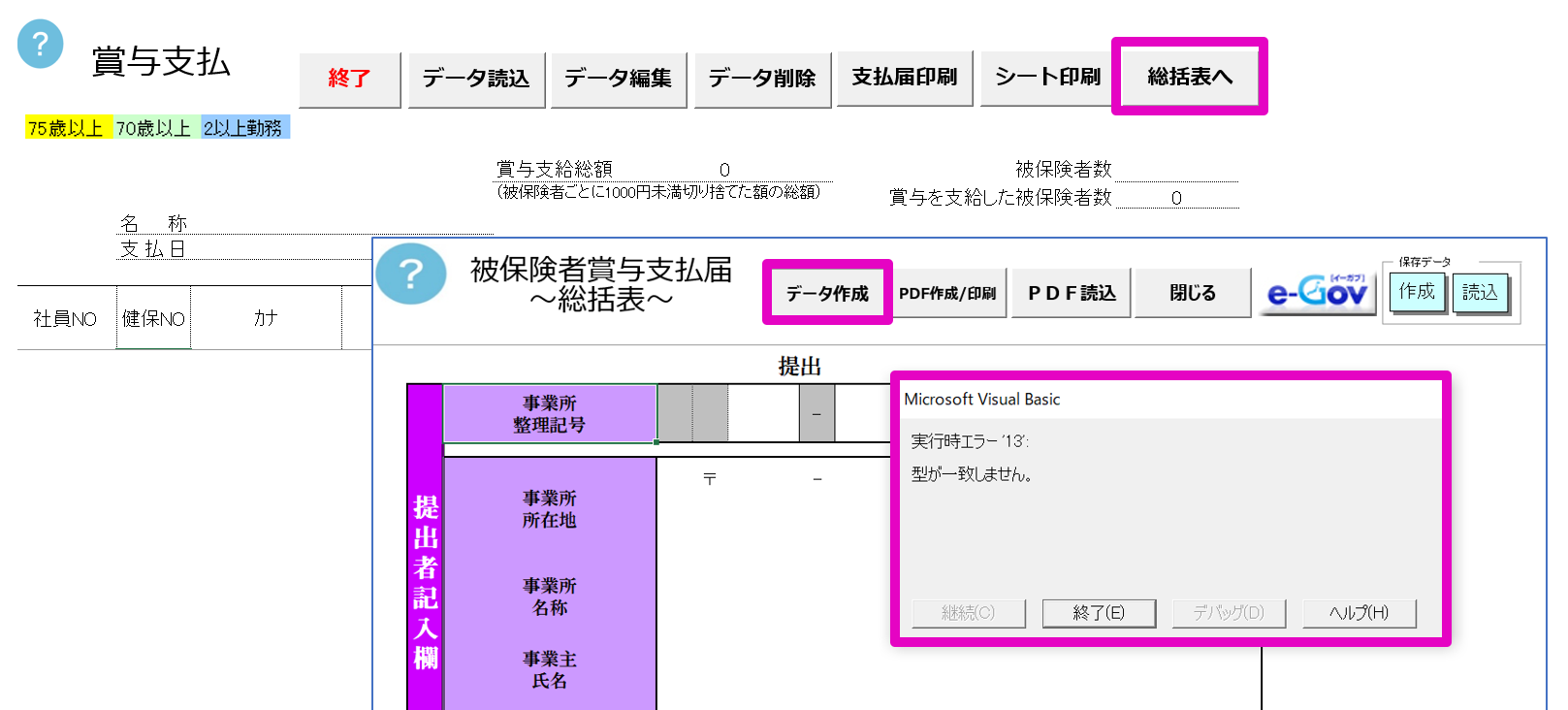Click PDF作成/印刷 button
Viewport: 1568px width, 710px height.
947,293
